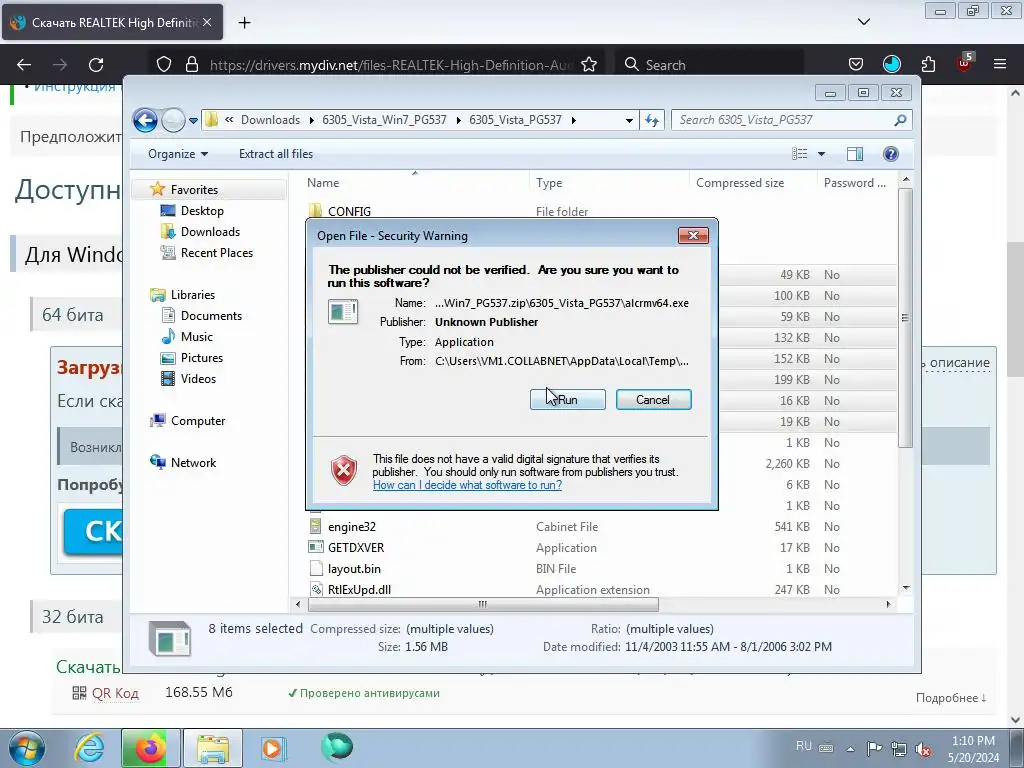Toggle the preview pane icon
The image size is (1024, 768).
[854, 154]
